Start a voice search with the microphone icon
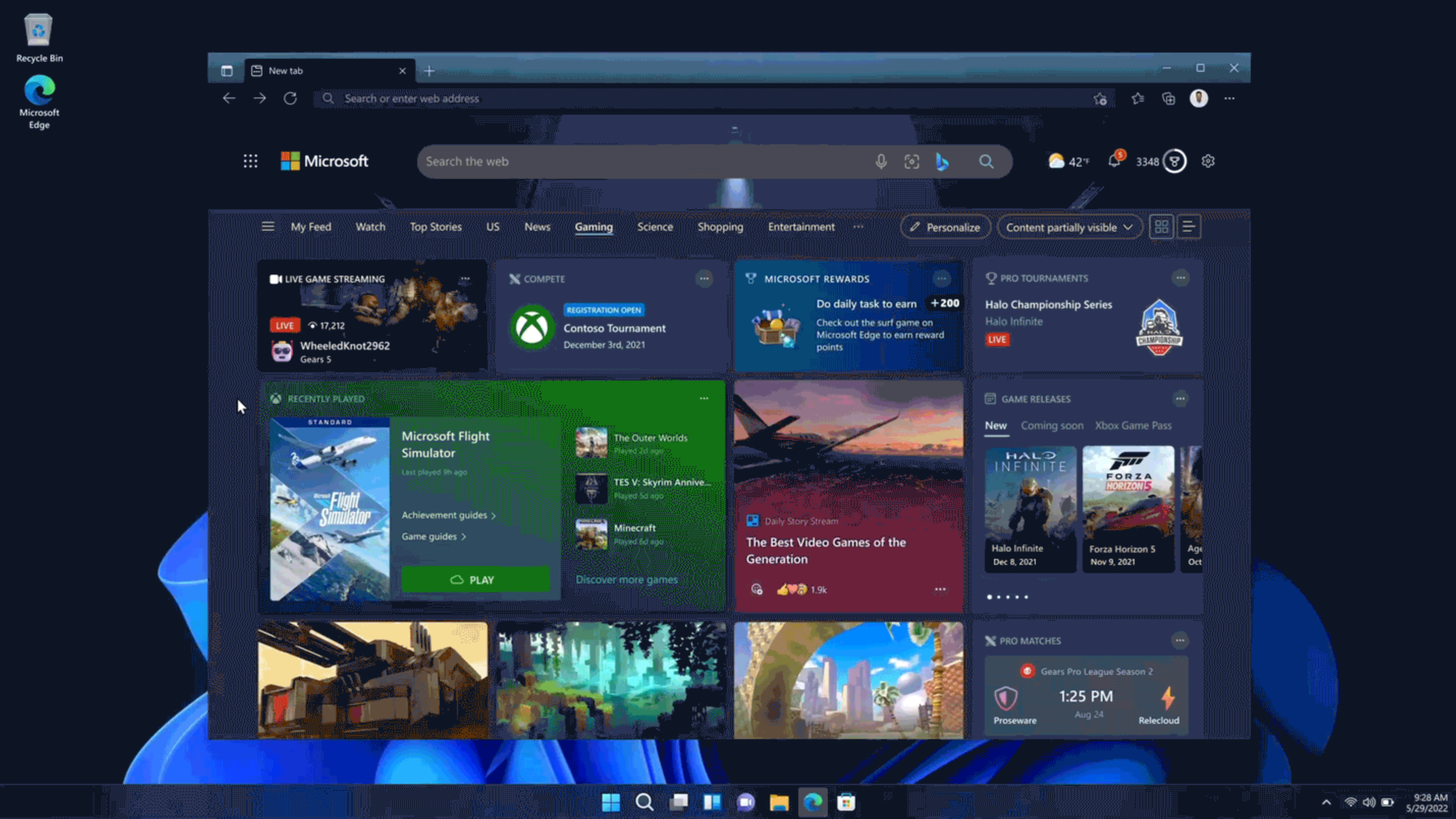Screen dimensions: 1456x819 point(881,161)
